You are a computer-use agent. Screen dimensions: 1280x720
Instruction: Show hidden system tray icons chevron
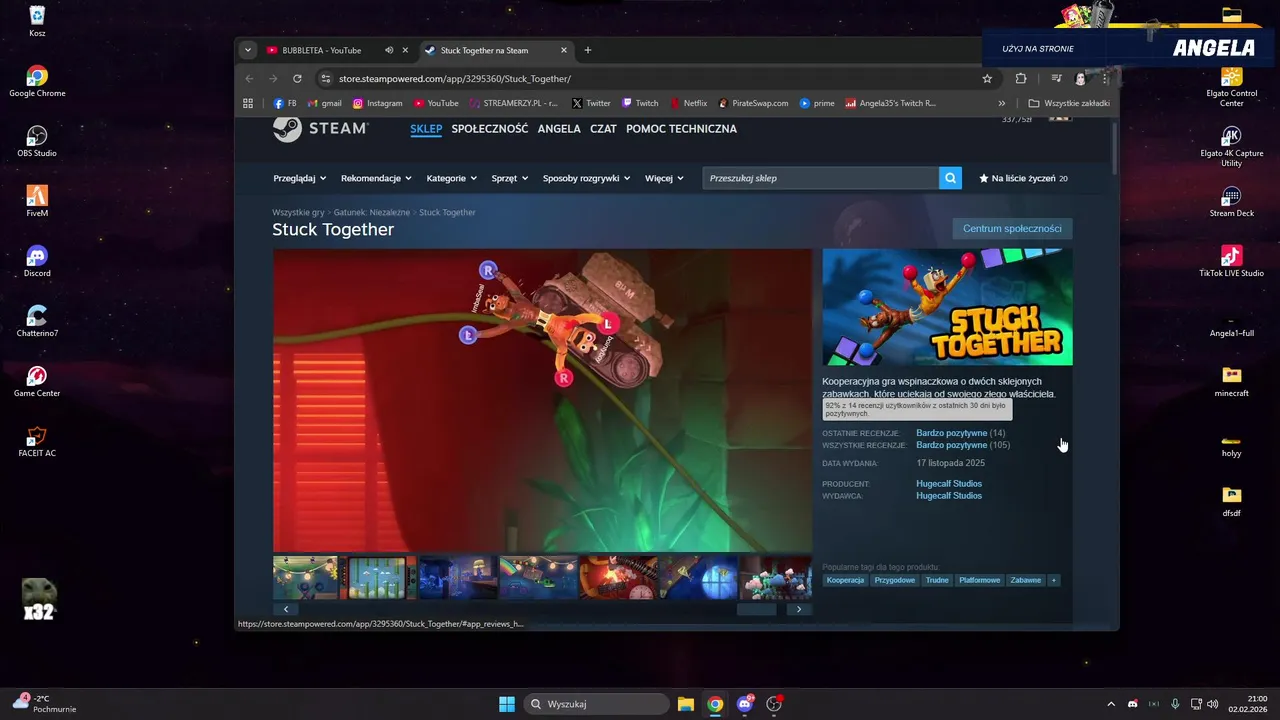pyautogui.click(x=1110, y=704)
